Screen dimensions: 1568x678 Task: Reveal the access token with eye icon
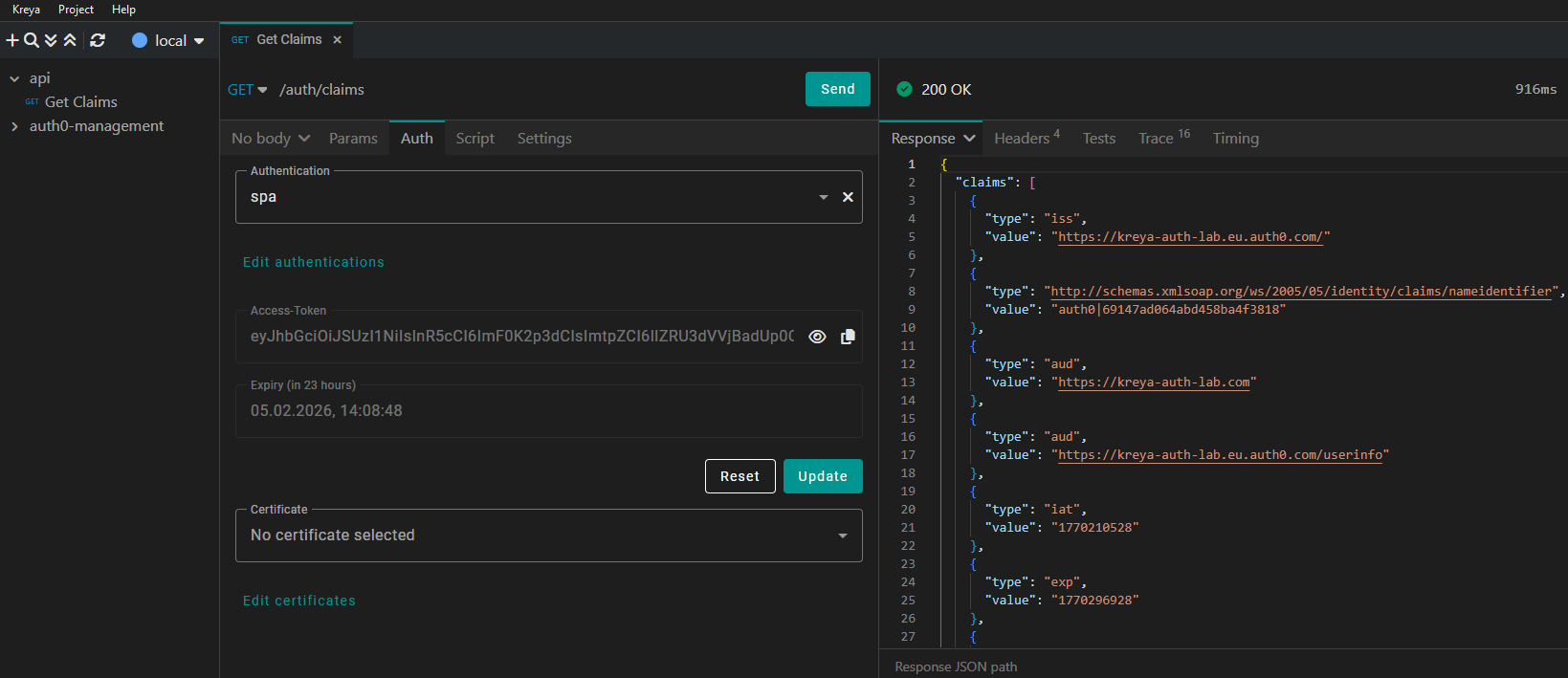pos(817,337)
